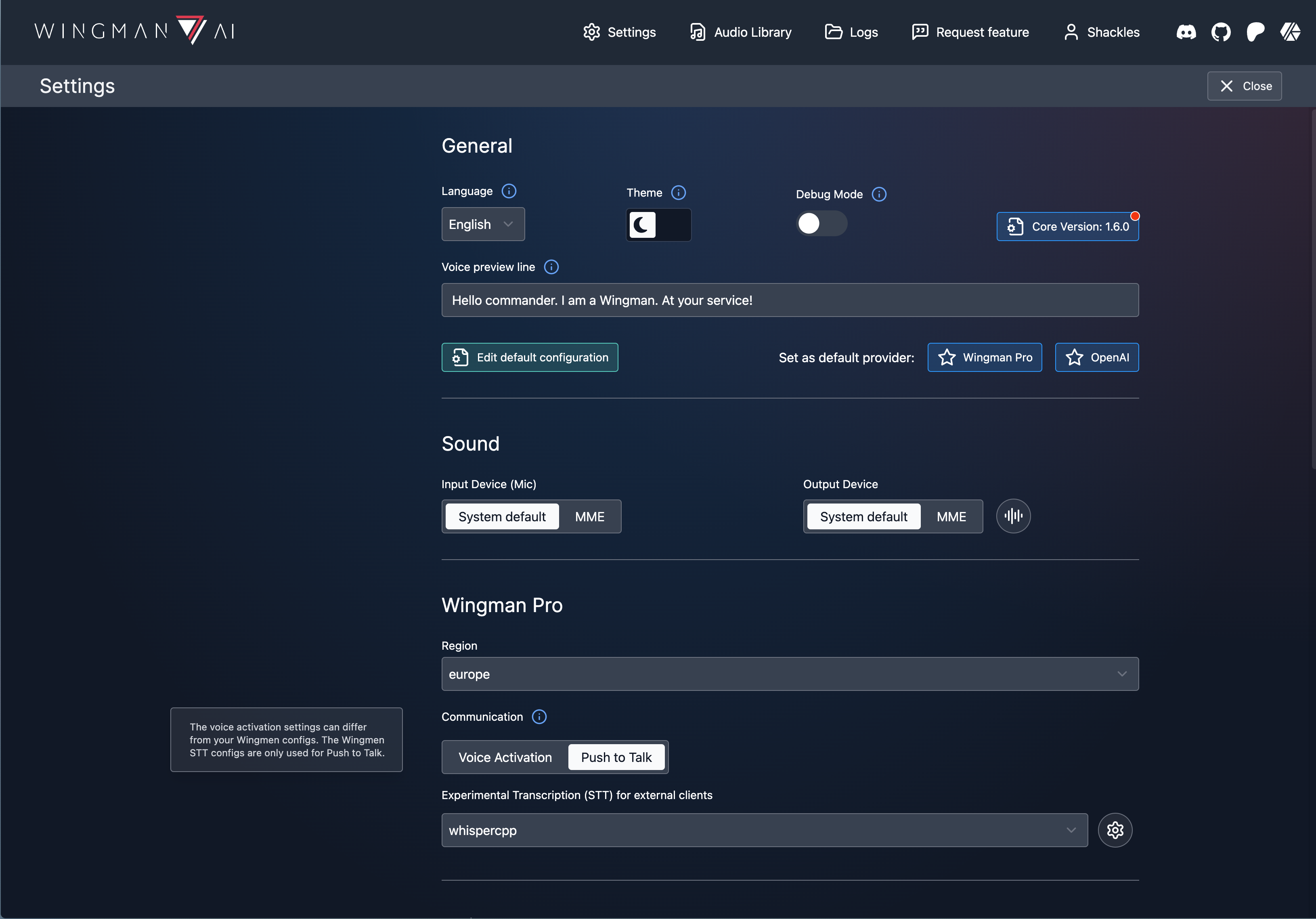Enable the Debug Mode switch
Viewport: 1316px width, 919px height.
[x=821, y=224]
